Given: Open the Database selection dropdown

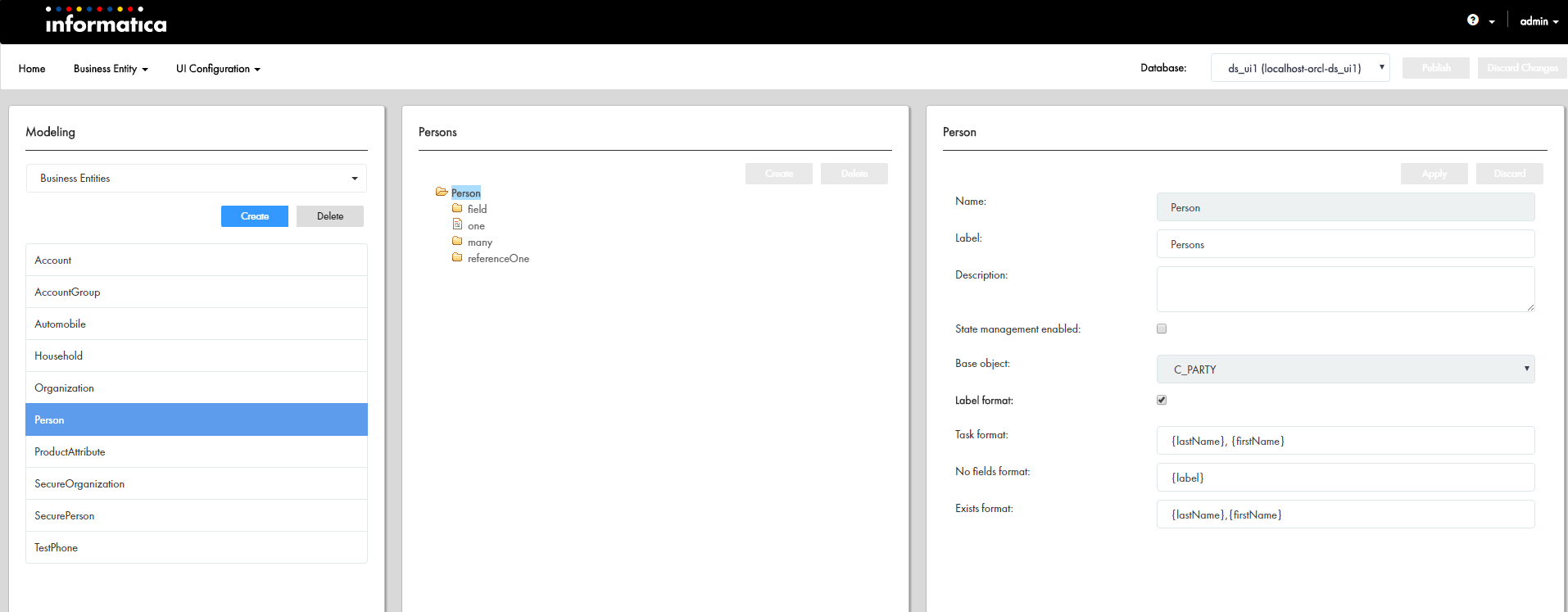Looking at the screenshot, I should click(x=1299, y=68).
